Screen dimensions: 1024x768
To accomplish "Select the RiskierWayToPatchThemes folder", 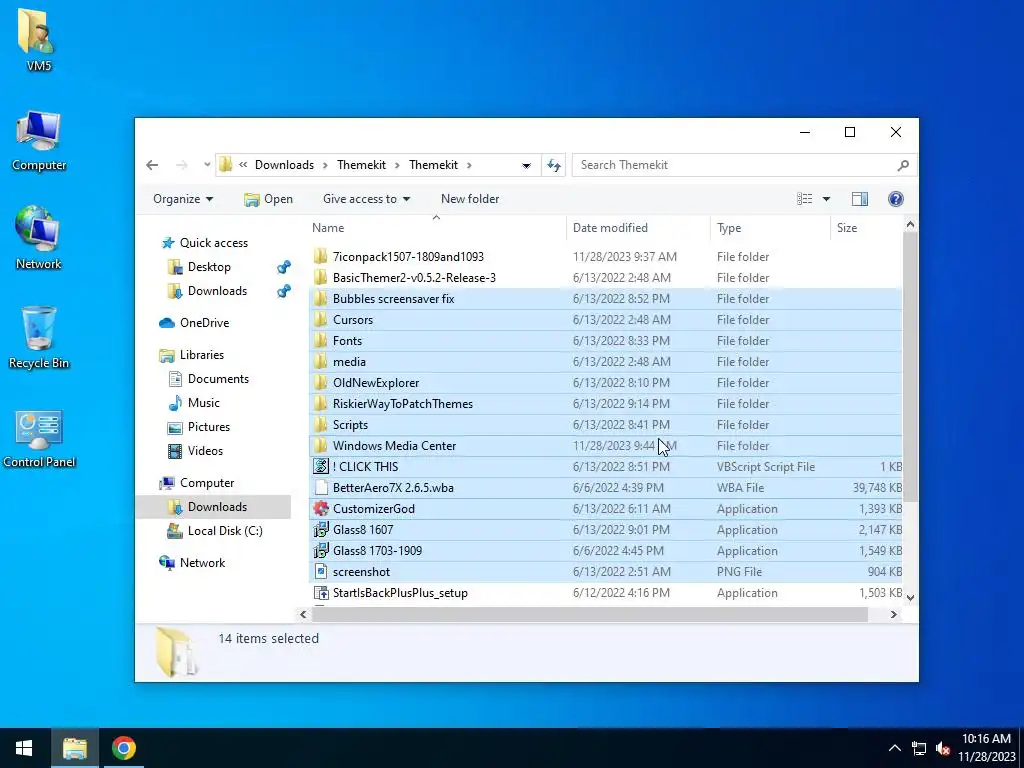I will (402, 404).
